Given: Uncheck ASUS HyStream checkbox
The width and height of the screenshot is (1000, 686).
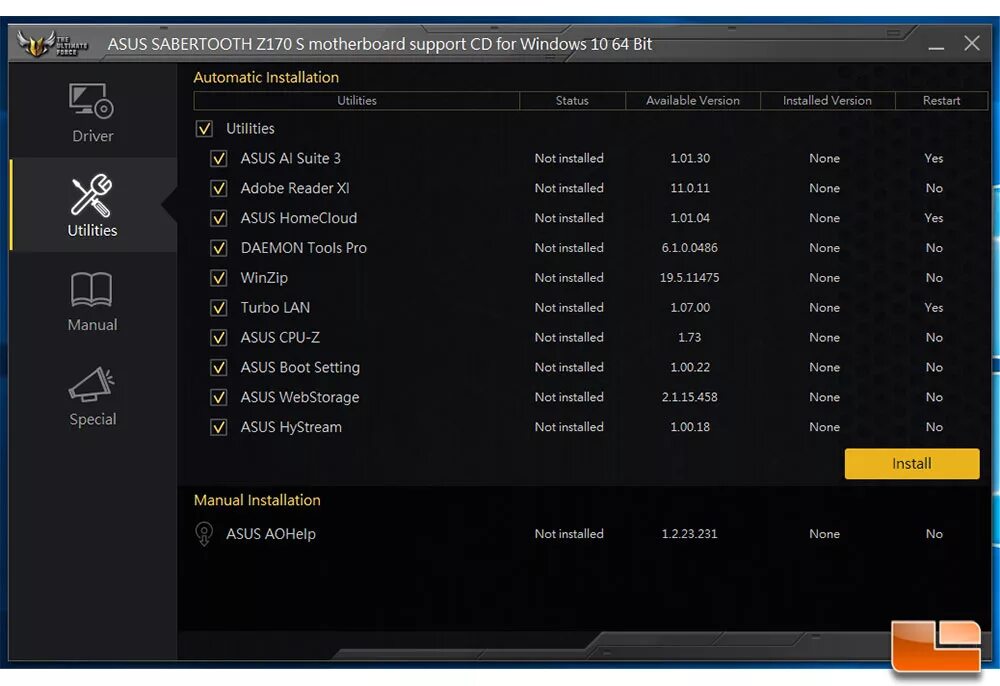Looking at the screenshot, I should pyautogui.click(x=219, y=427).
